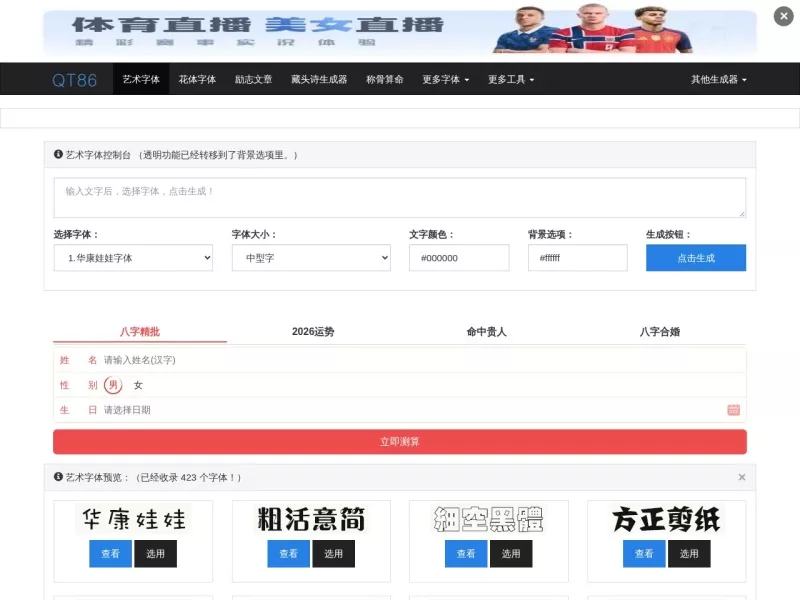Click 查看 under 粗活意简 font
Screen dimensions: 800x600
[288, 554]
